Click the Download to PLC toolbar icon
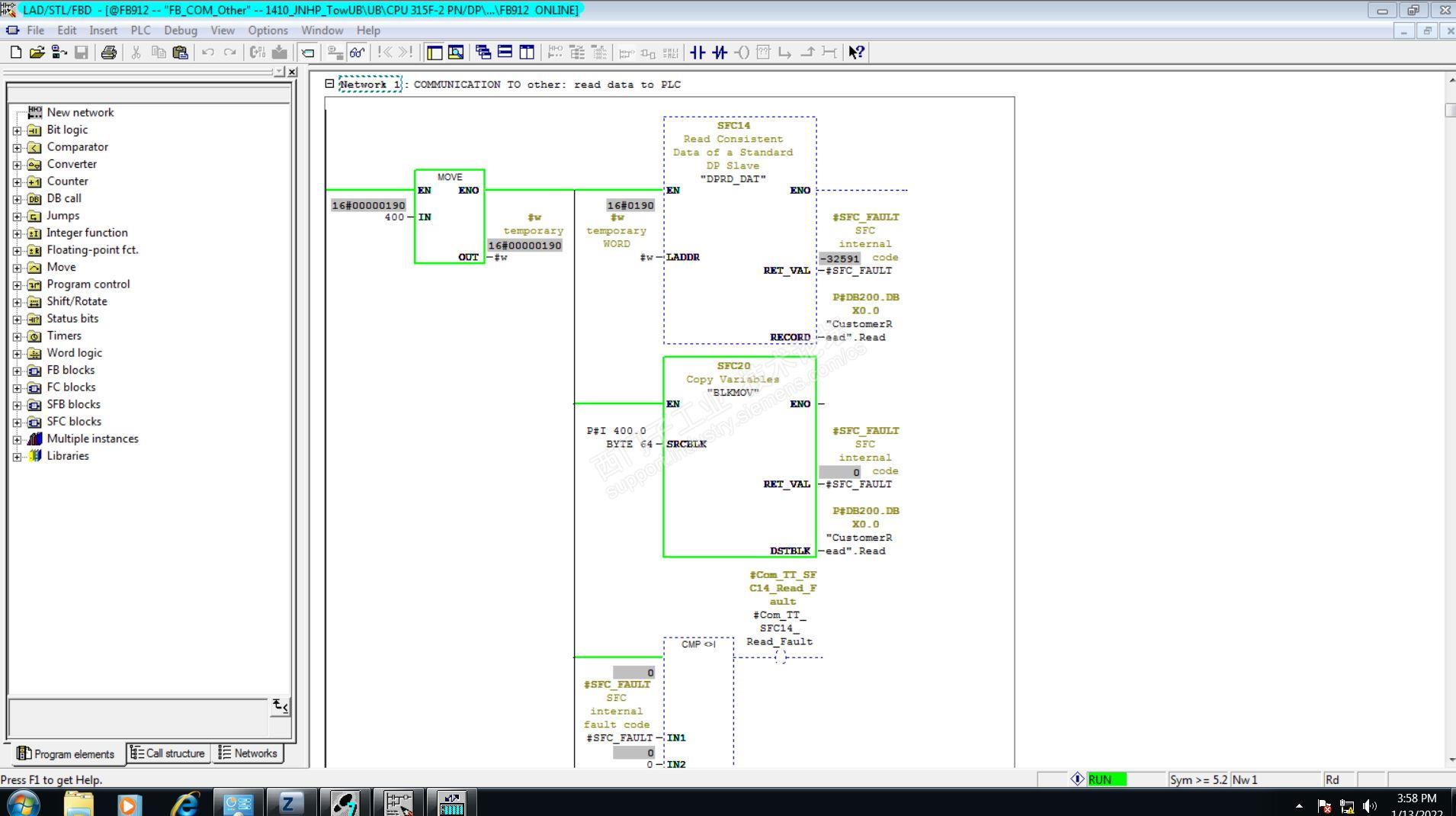Image resolution: width=1456 pixels, height=816 pixels. click(x=280, y=53)
